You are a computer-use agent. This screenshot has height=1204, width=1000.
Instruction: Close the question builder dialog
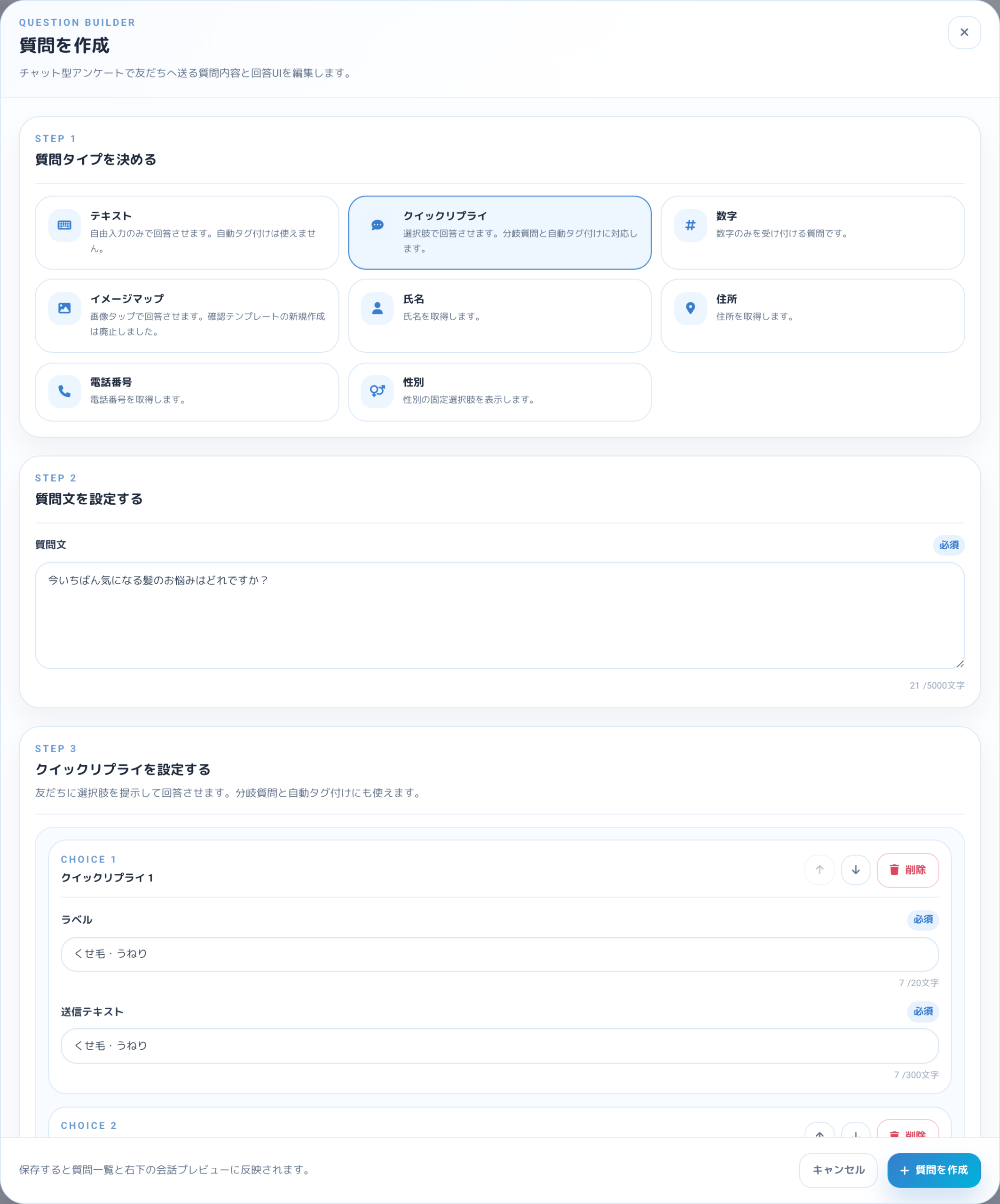[x=964, y=32]
